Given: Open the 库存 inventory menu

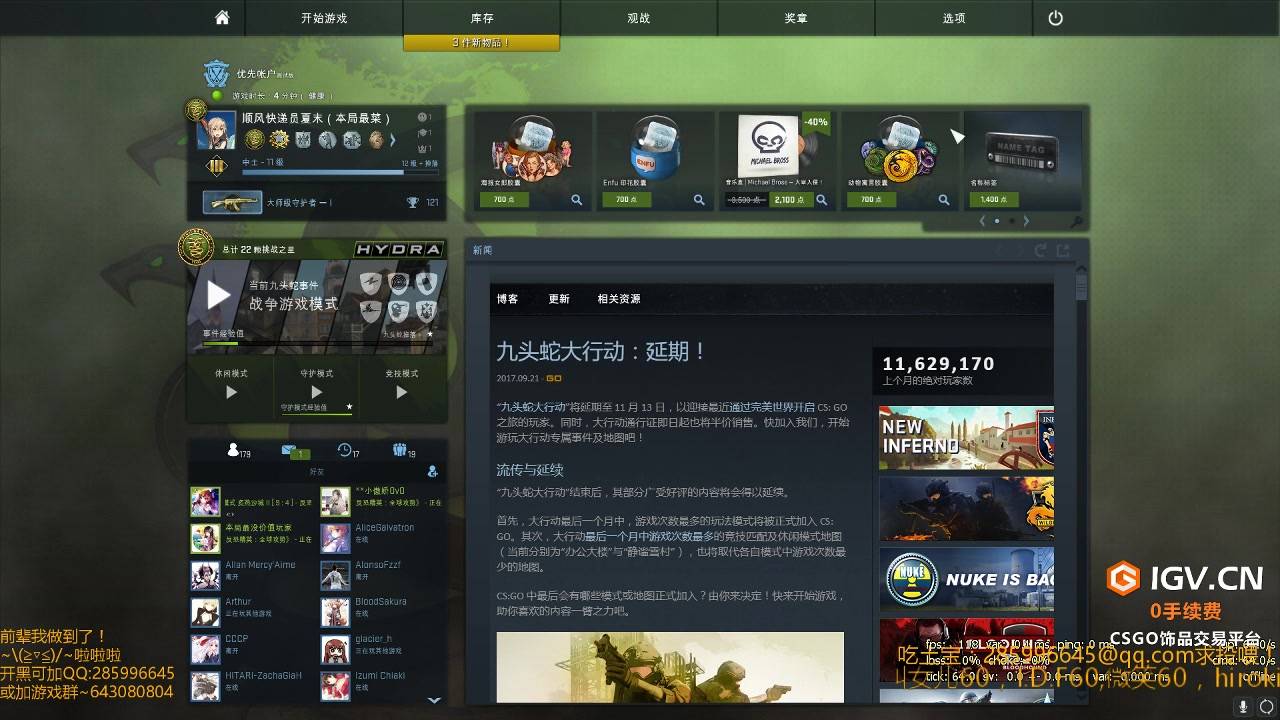Looking at the screenshot, I should coord(482,18).
